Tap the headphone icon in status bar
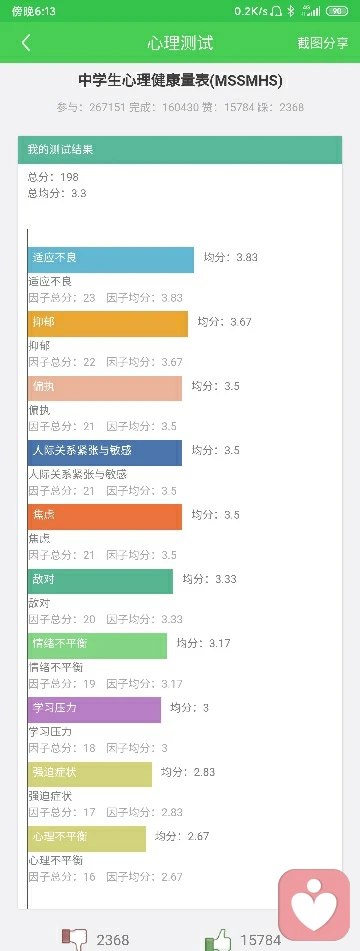 coord(276,11)
